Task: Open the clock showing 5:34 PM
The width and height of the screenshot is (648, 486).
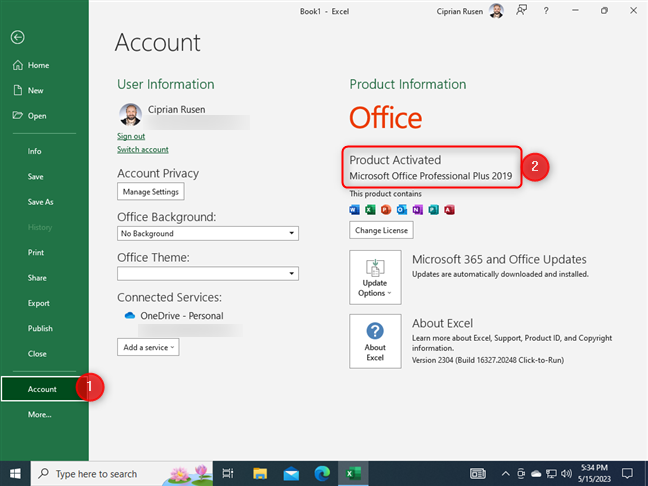Action: coord(594,474)
